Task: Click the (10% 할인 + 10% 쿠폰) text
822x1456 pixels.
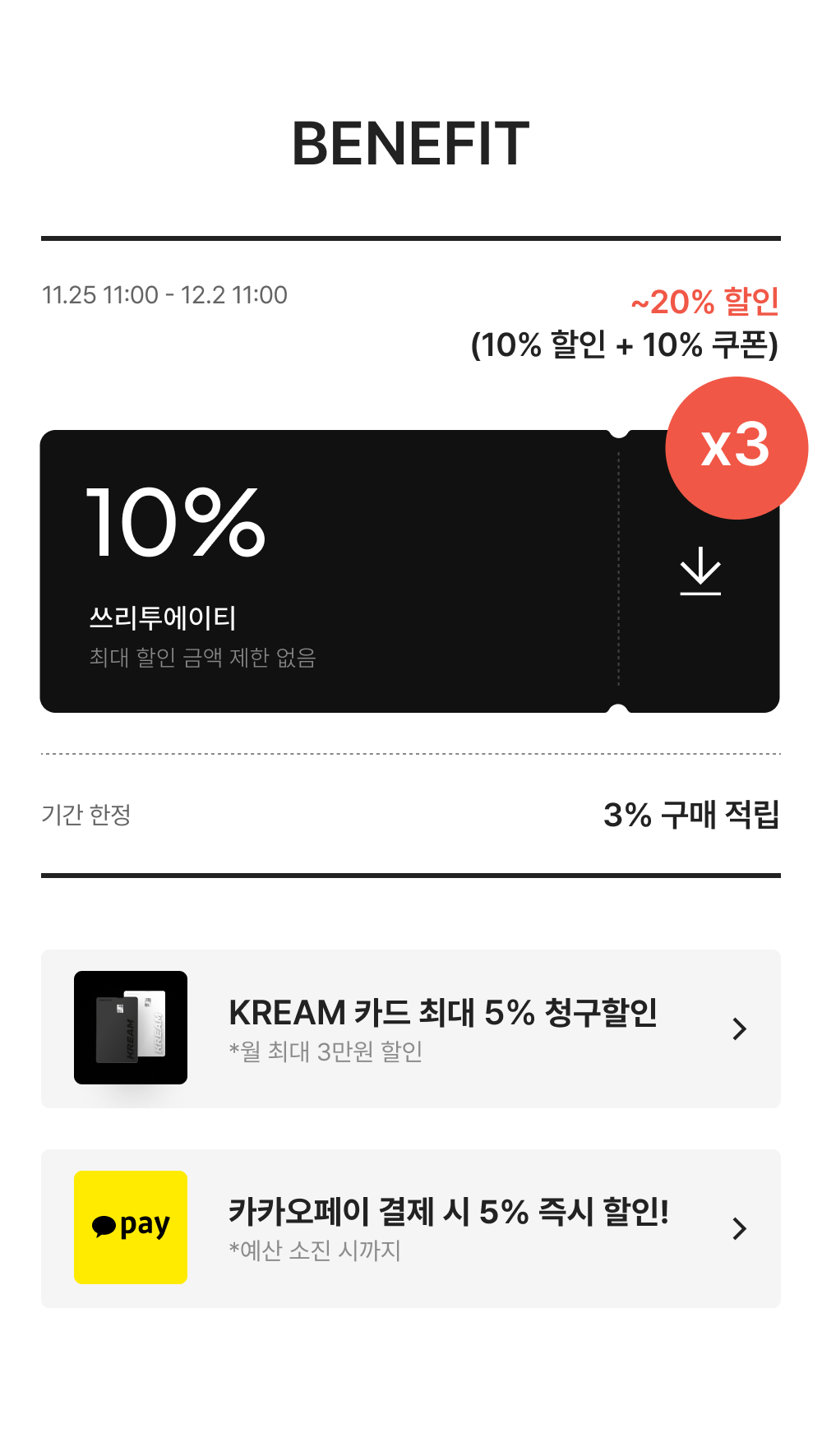Action: pyautogui.click(x=624, y=345)
